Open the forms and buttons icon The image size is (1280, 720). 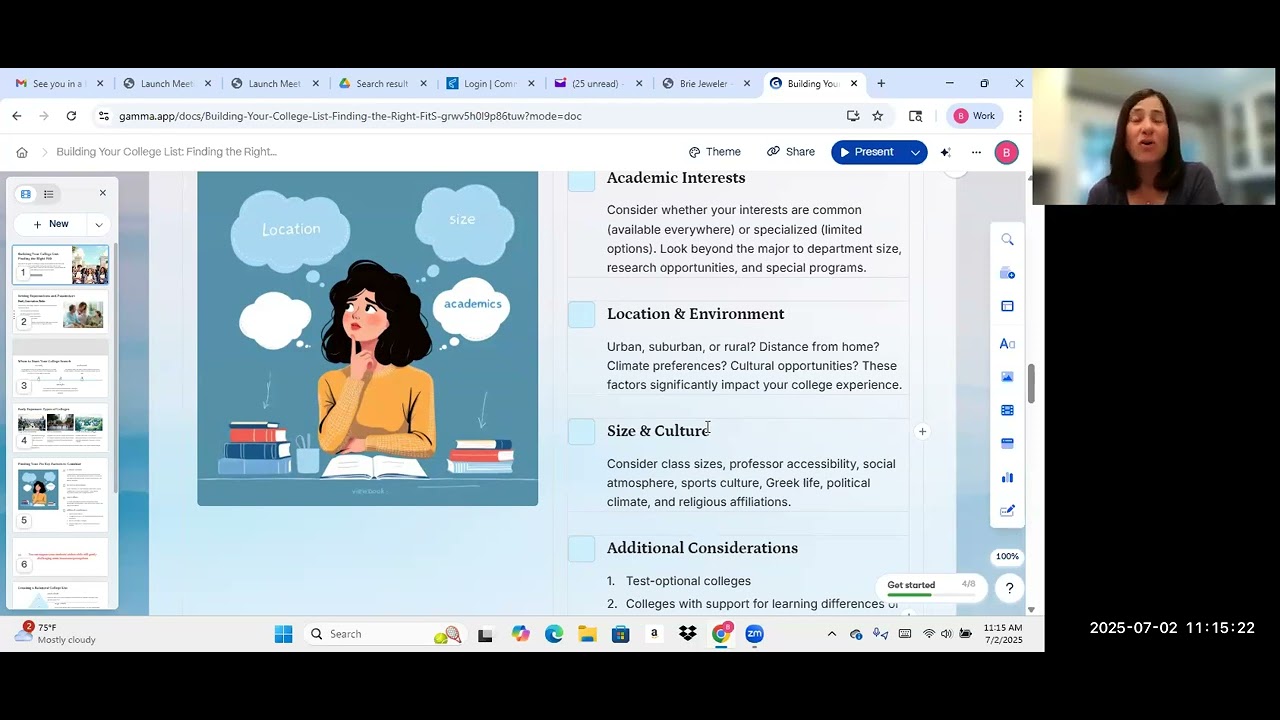point(1007,510)
